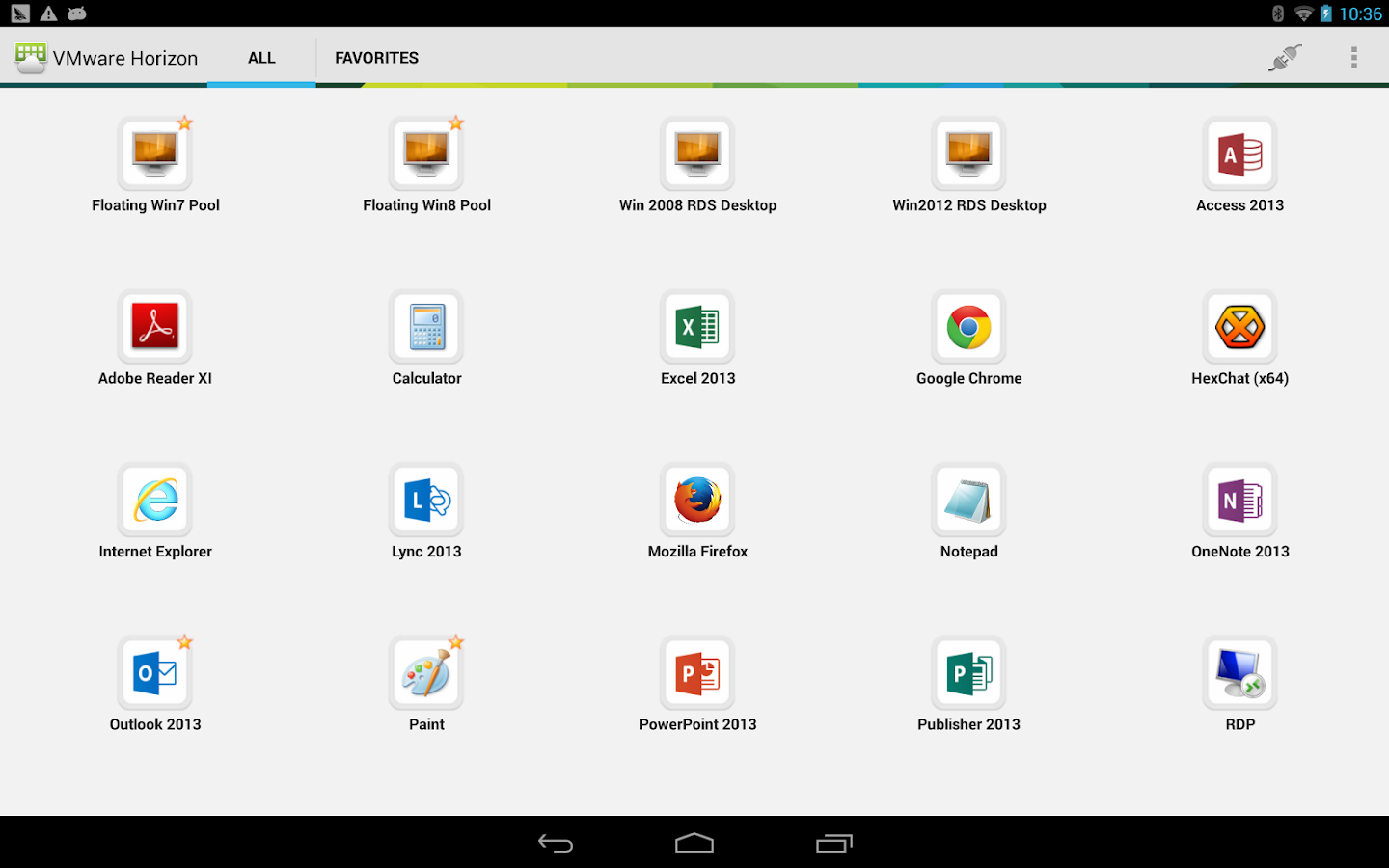
Task: Click the "VMware Horizon" title text
Action: [x=125, y=59]
